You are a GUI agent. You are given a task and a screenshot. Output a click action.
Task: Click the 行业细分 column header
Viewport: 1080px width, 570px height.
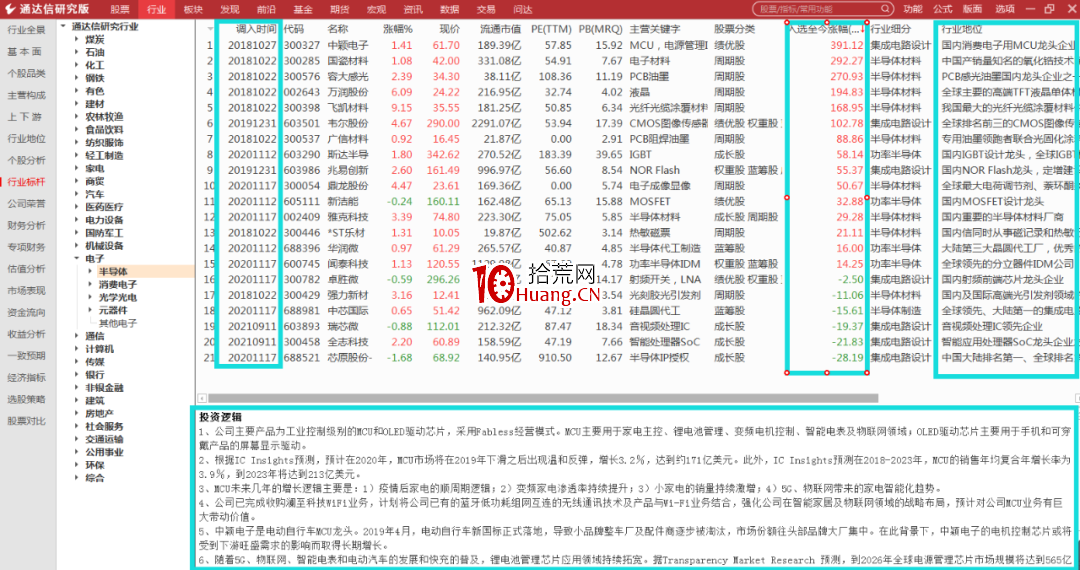pyautogui.click(x=891, y=29)
